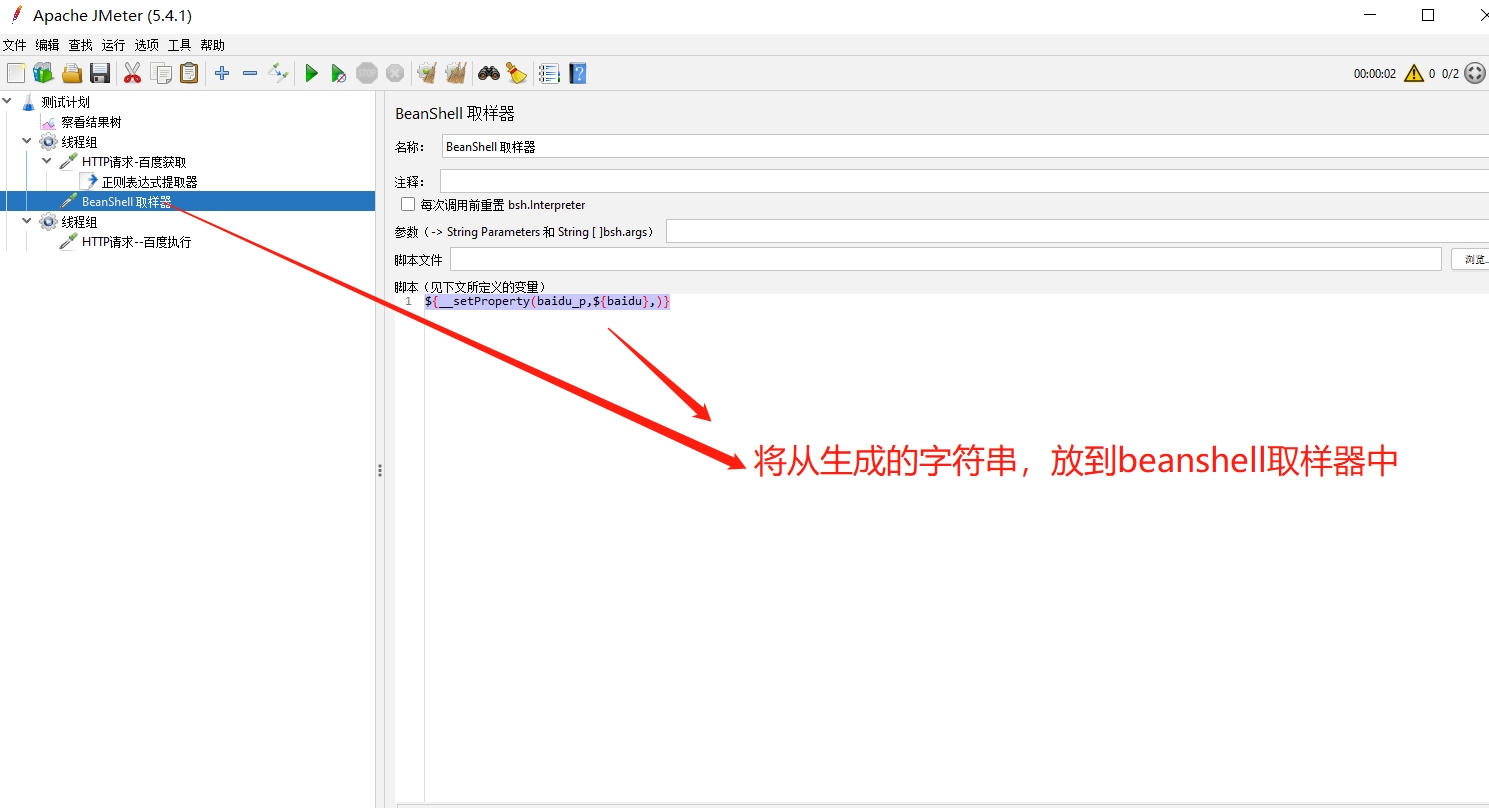
Task: Click the 脚本文件 path input field
Action: tap(945, 259)
